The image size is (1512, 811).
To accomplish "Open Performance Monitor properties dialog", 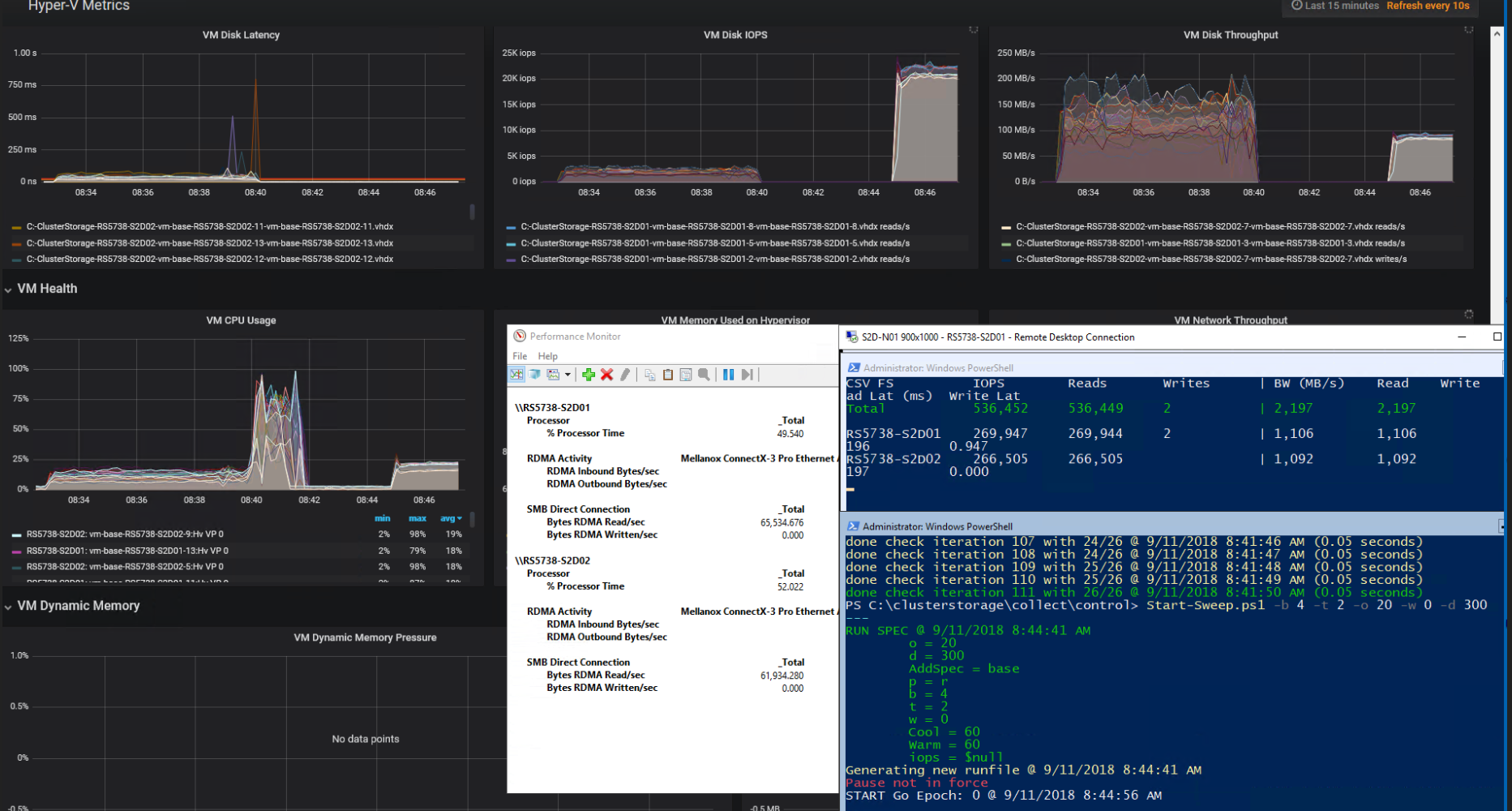I will (x=686, y=374).
